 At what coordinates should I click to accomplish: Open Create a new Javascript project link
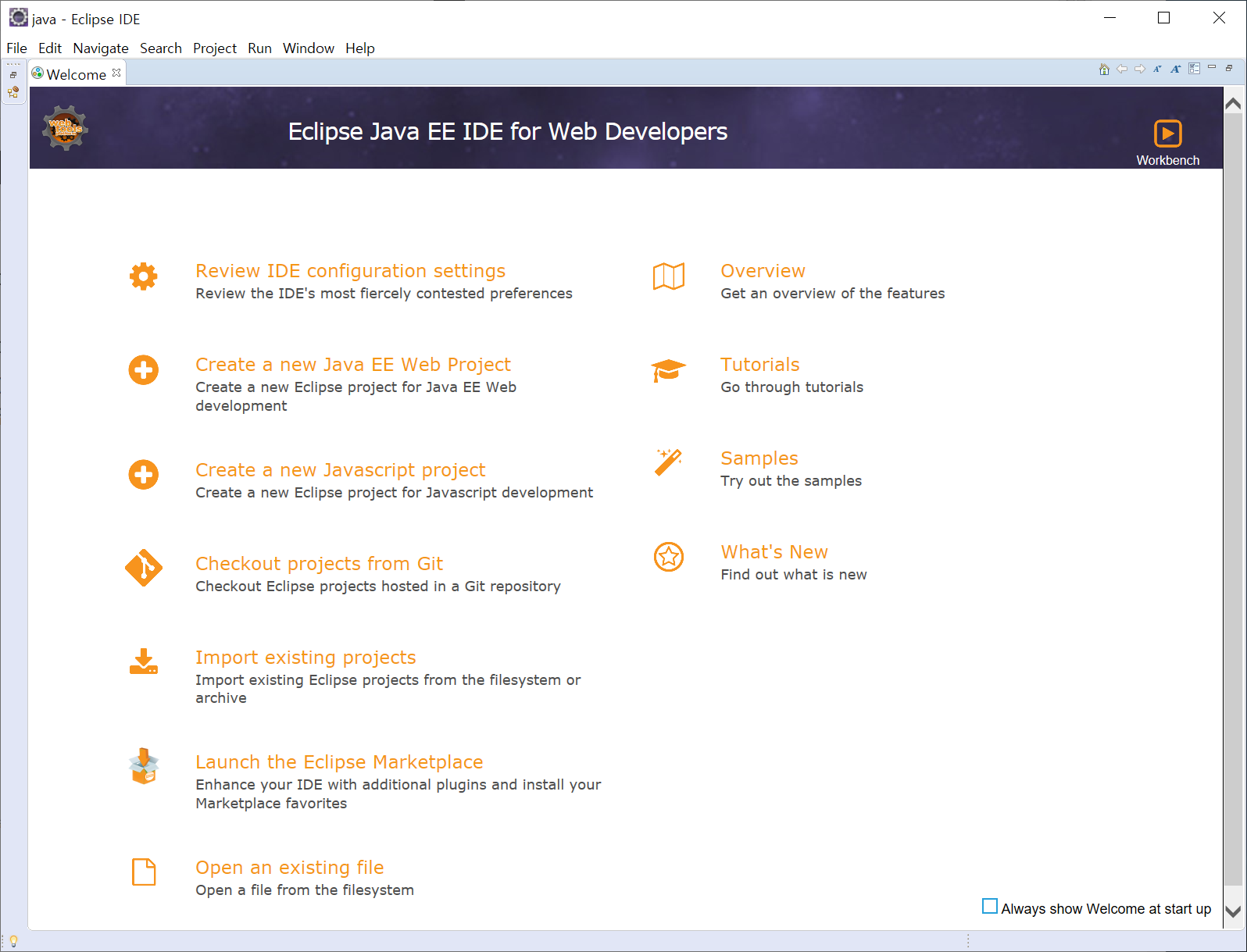click(x=341, y=470)
